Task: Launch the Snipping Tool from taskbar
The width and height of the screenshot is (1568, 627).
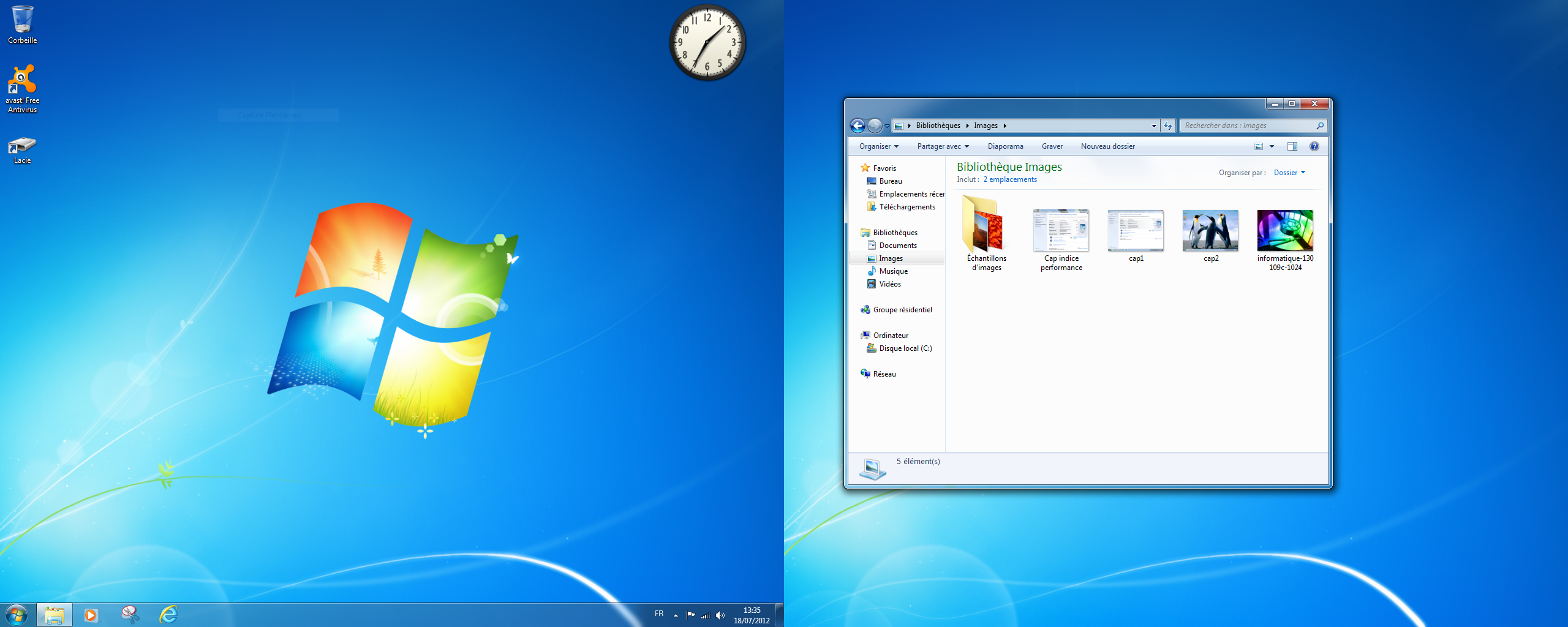Action: [130, 615]
